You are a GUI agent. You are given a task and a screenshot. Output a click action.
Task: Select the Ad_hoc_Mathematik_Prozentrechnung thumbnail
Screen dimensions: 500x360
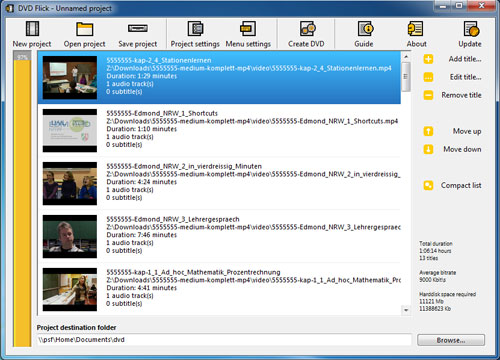coord(70,289)
